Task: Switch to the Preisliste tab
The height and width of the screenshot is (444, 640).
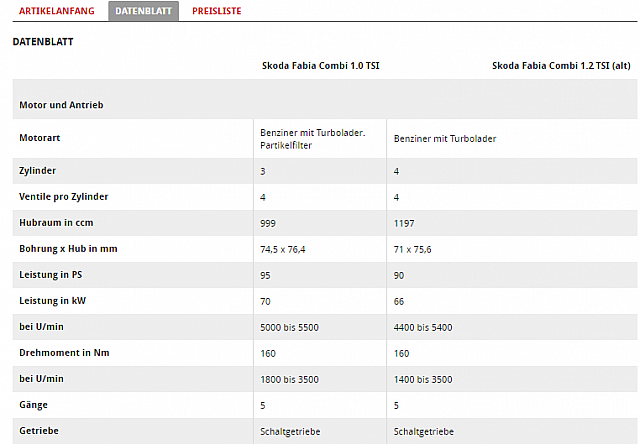Action: [217, 11]
